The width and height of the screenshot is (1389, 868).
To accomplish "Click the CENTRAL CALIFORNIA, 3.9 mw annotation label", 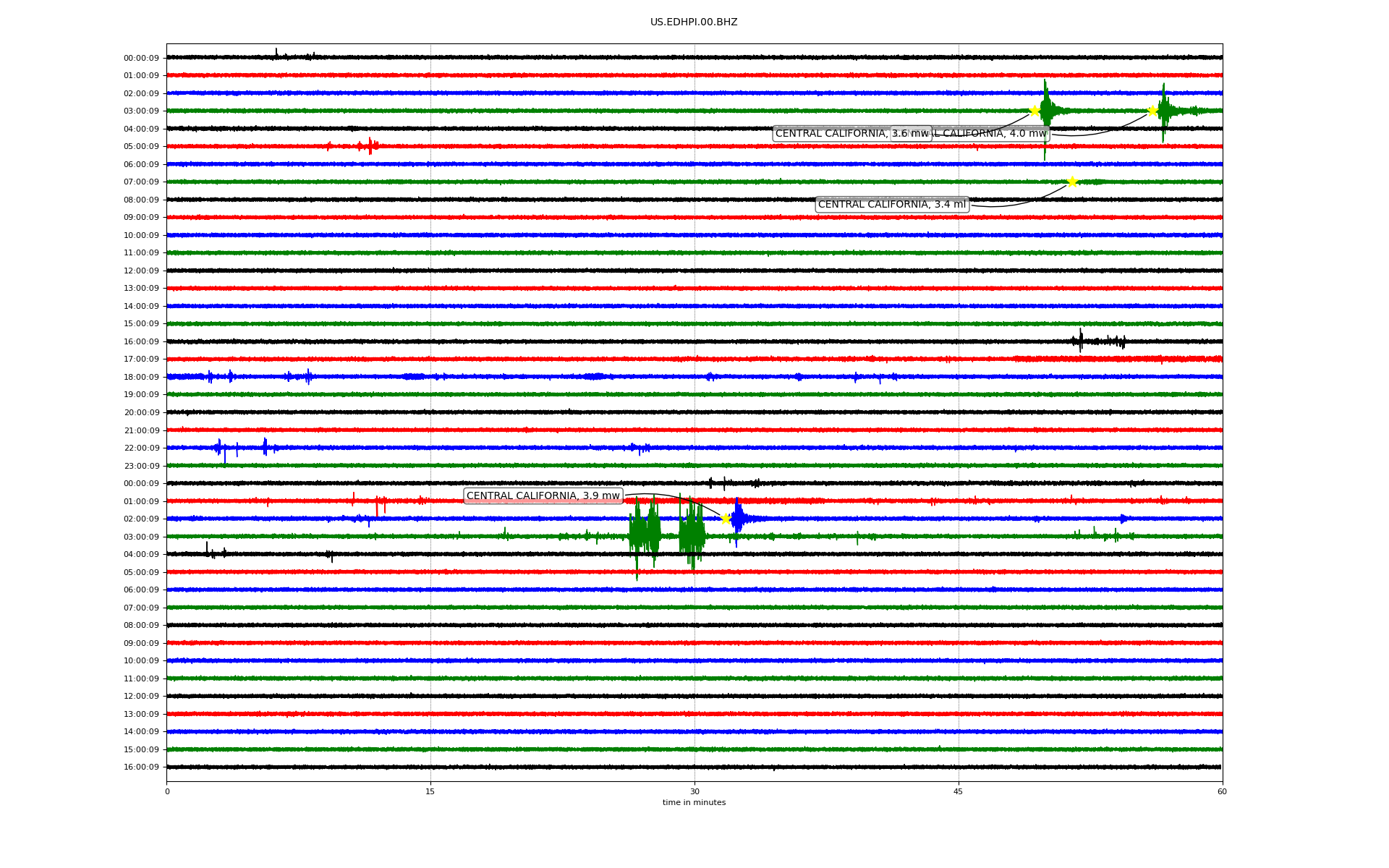I will tap(543, 496).
